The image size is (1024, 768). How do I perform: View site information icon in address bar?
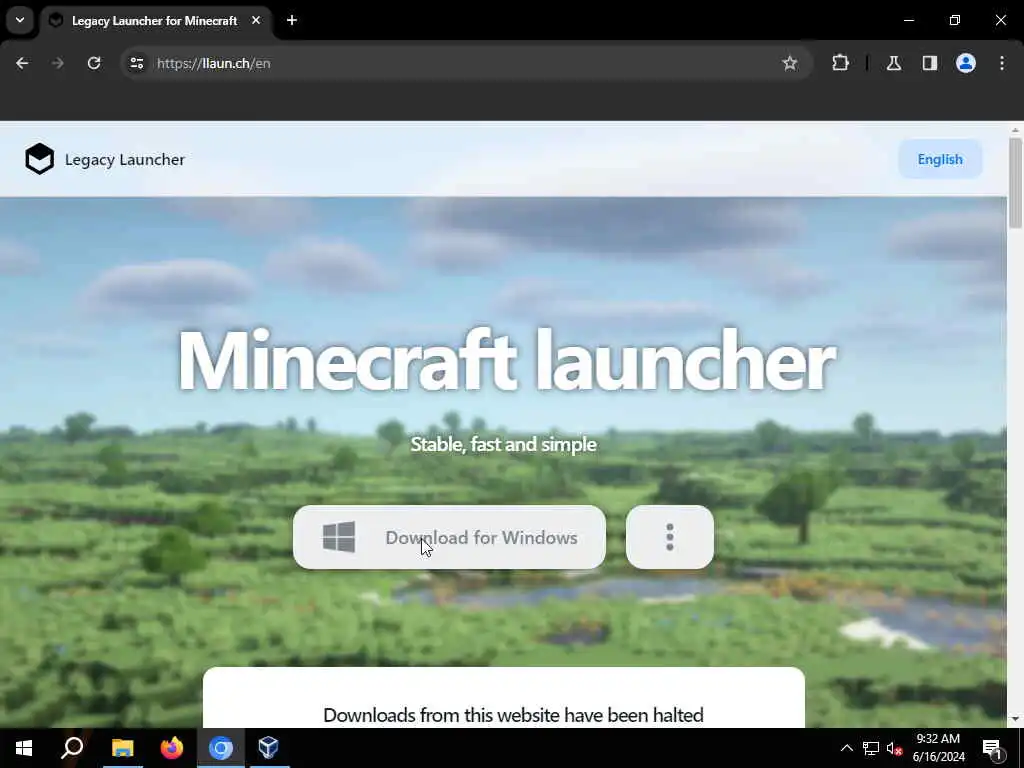coord(136,63)
